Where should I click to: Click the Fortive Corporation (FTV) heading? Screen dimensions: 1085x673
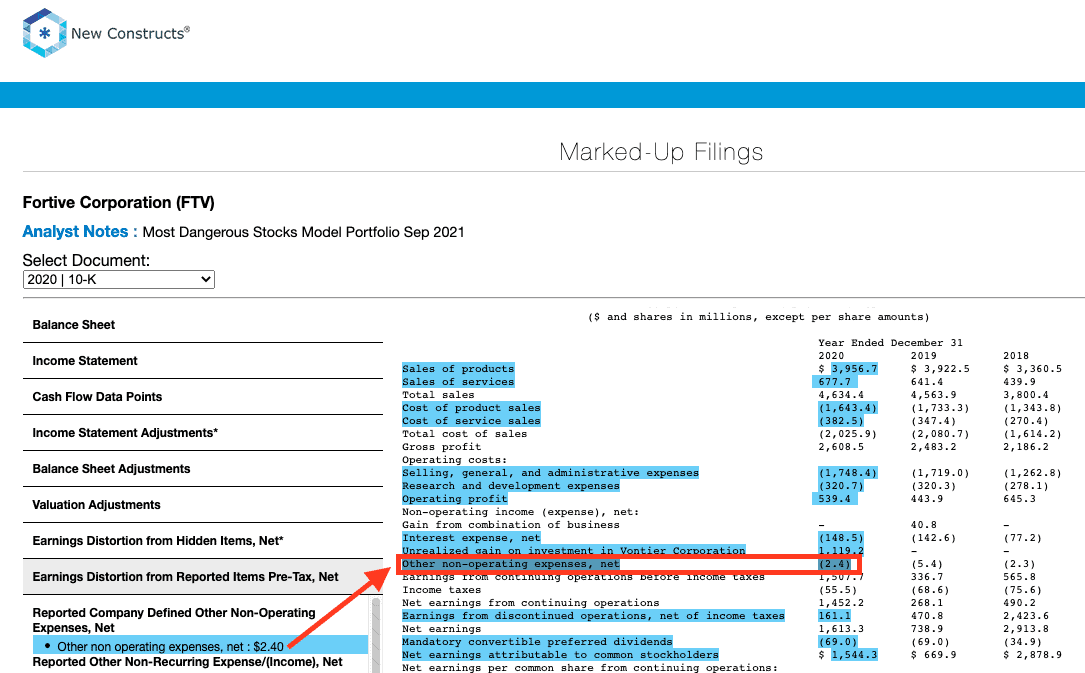tap(118, 203)
